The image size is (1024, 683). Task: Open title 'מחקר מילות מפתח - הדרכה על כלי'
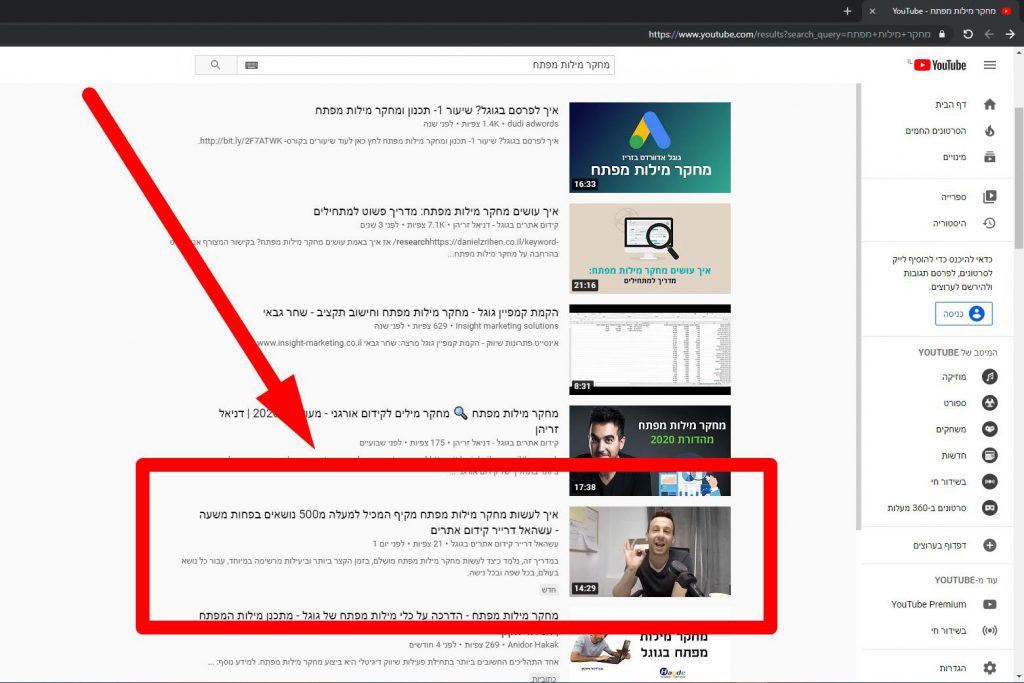379,615
